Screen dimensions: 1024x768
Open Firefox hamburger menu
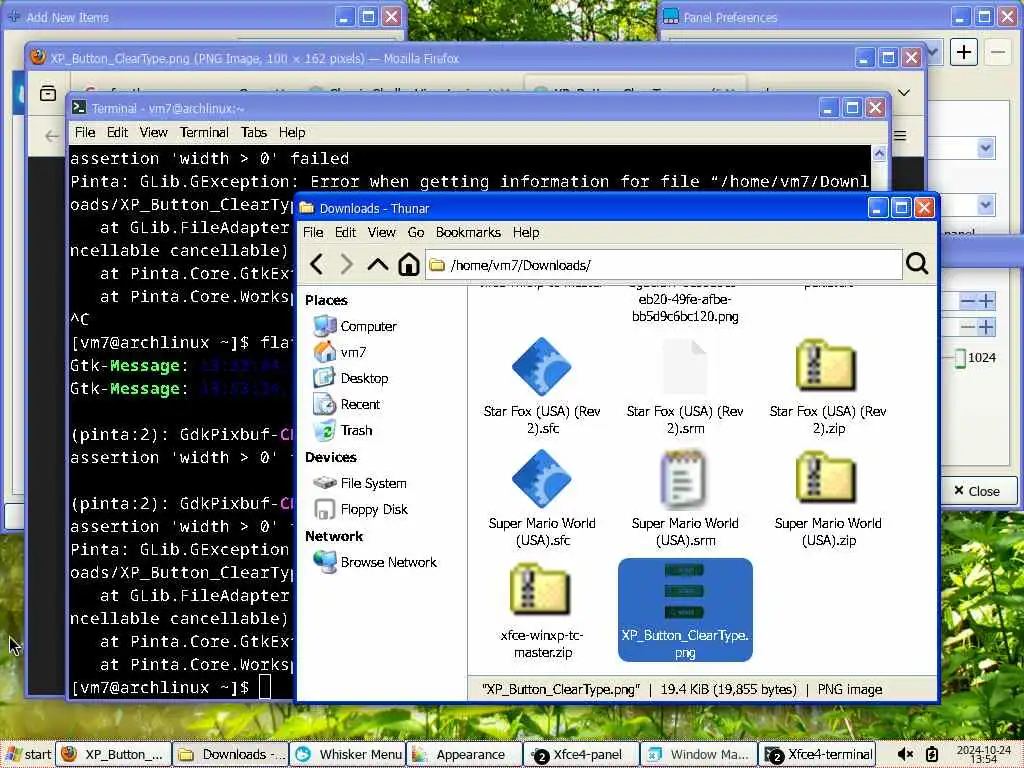900,136
